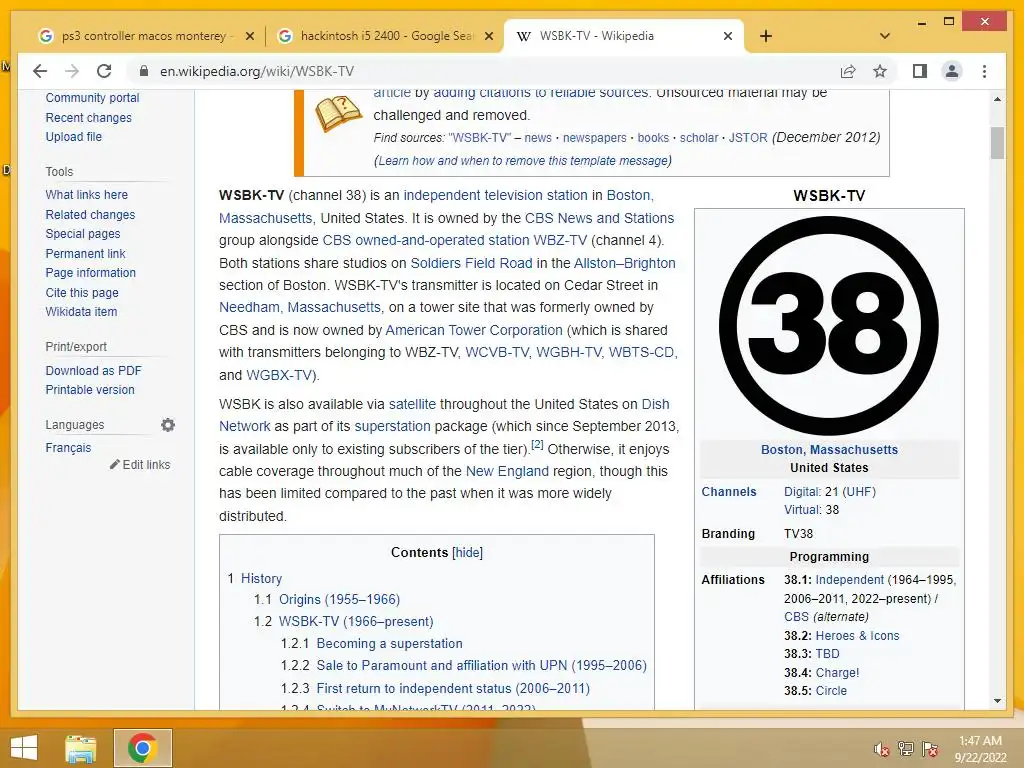Viewport: 1024px width, 768px height.
Task: Open the Chrome side panel icon
Action: pos(920,71)
